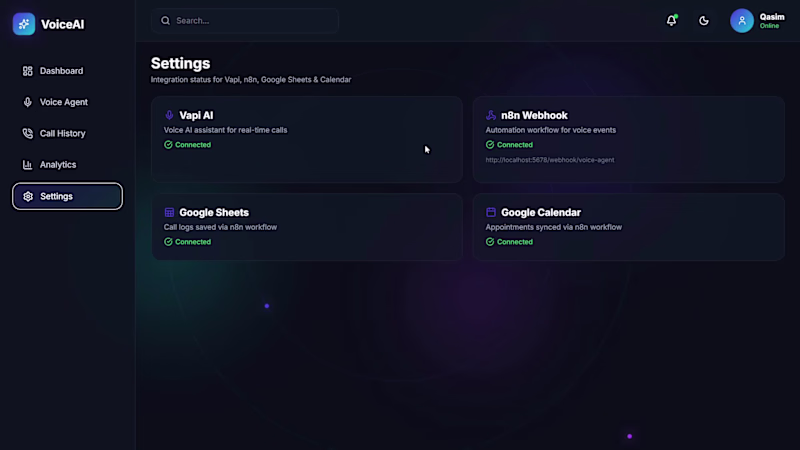Image resolution: width=800 pixels, height=450 pixels.
Task: Click the Google Calendar icon
Action: tap(491, 212)
